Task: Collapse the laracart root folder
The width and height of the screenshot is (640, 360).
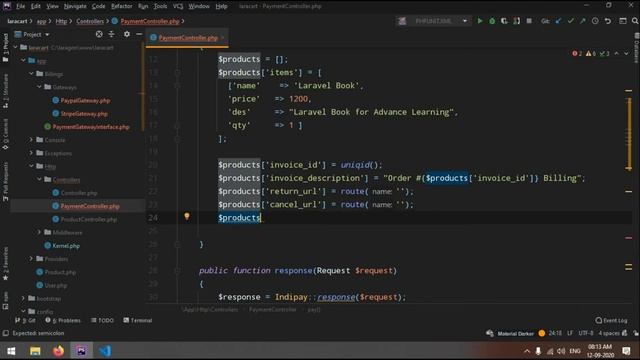Action: tap(16, 47)
